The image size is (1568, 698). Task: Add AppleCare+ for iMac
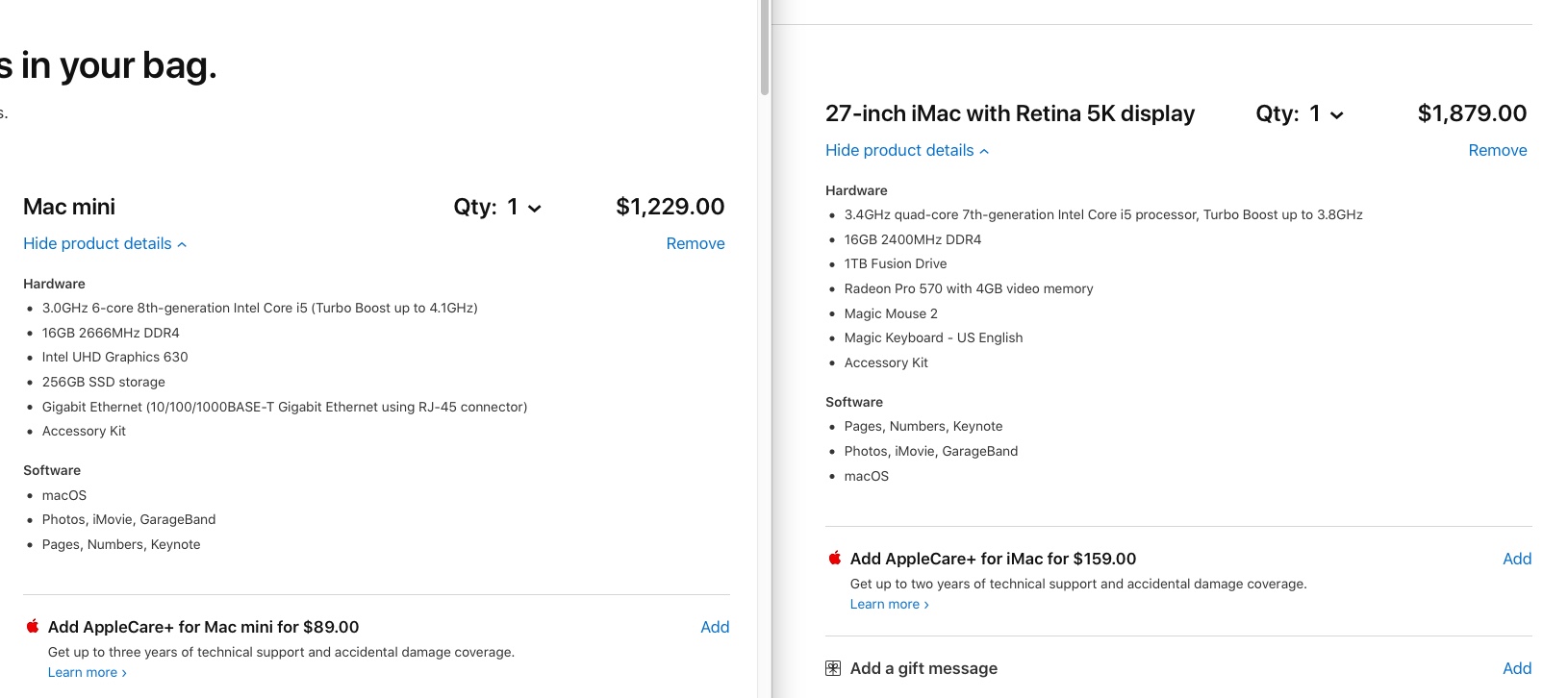(x=1517, y=559)
